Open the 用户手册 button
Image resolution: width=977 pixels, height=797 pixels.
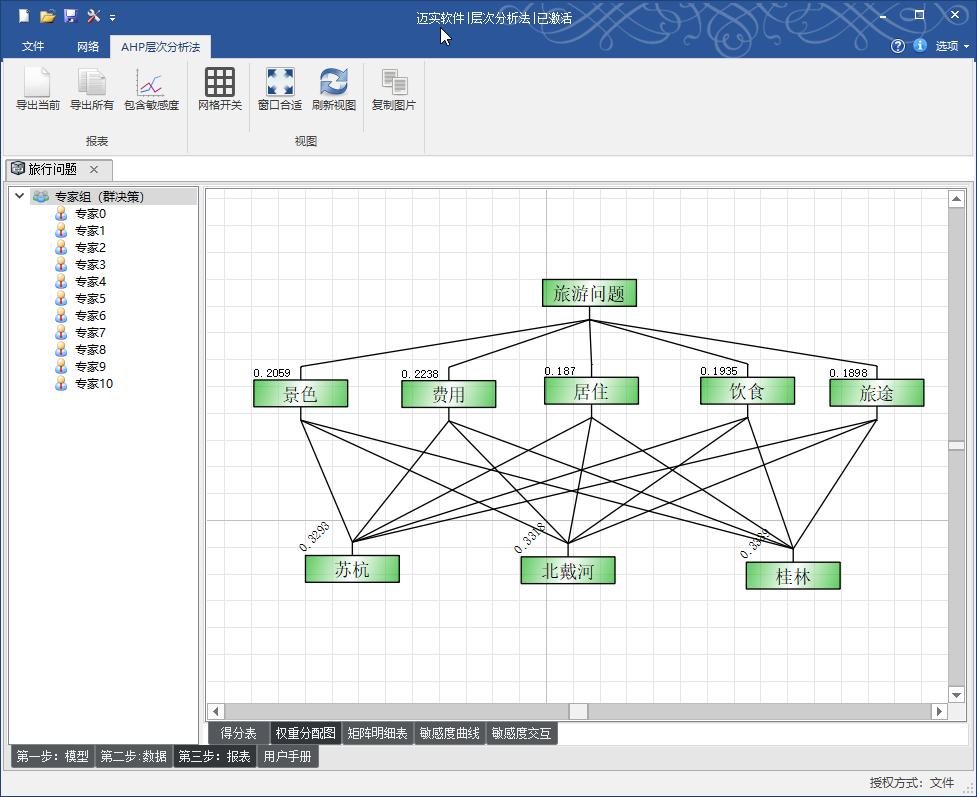[x=287, y=756]
